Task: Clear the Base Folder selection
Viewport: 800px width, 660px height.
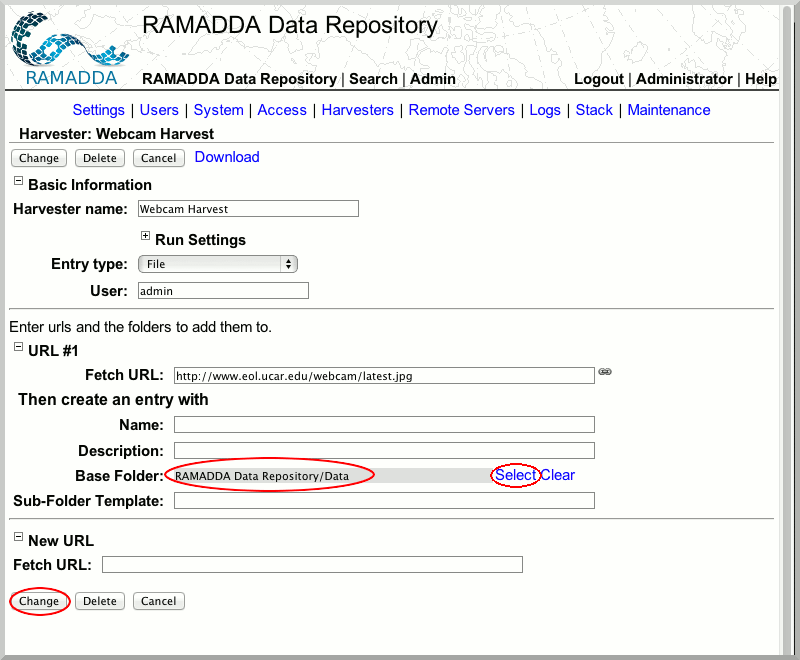Action: click(558, 475)
